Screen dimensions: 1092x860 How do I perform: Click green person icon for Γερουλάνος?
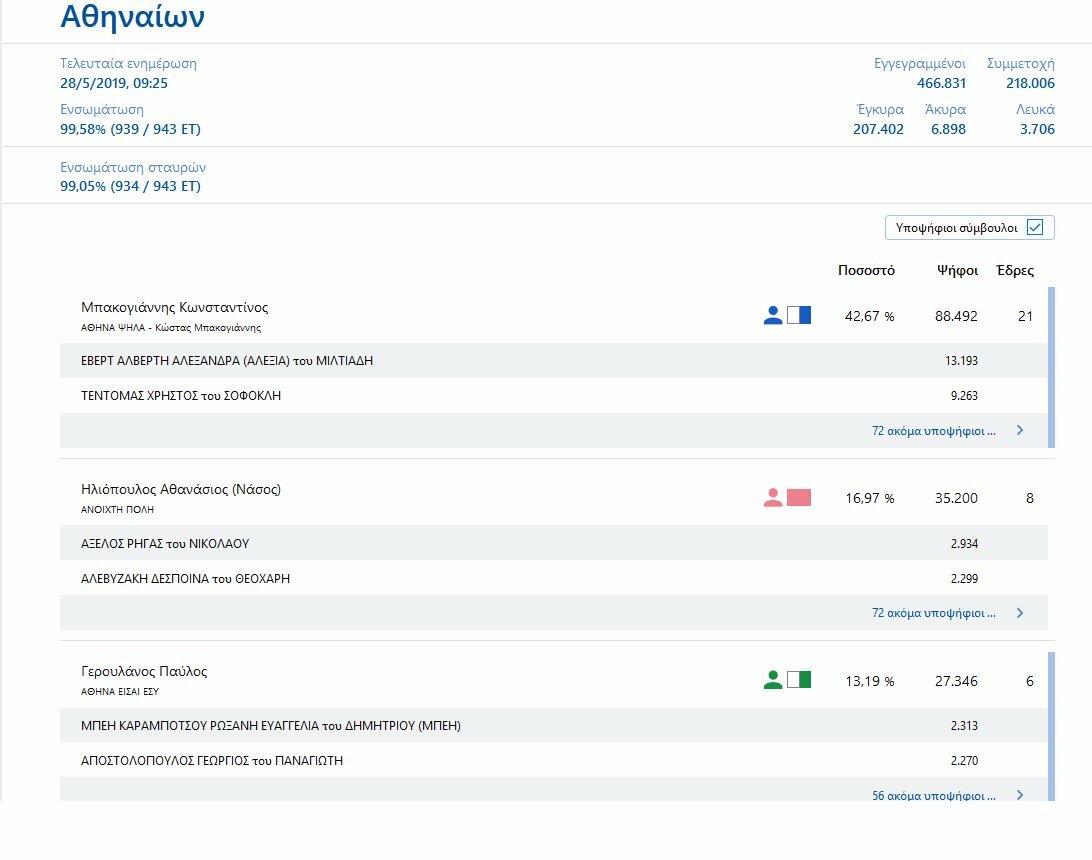click(x=772, y=680)
